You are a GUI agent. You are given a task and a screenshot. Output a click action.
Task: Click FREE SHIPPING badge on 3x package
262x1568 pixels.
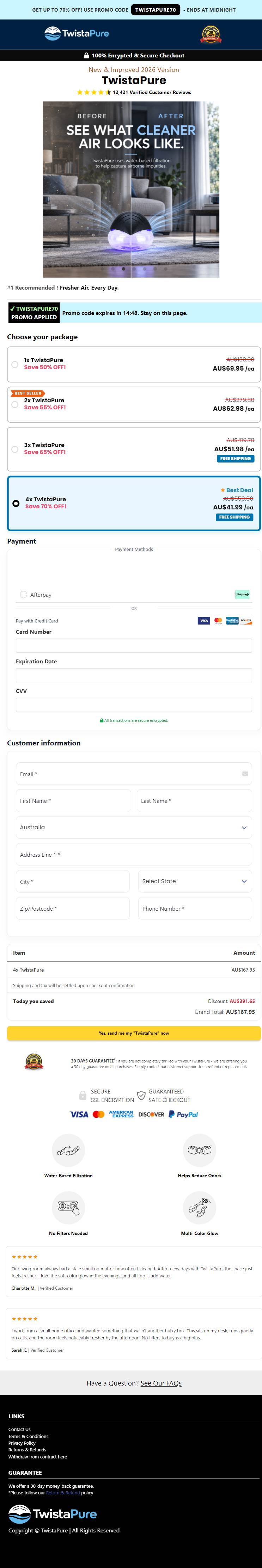(235, 458)
